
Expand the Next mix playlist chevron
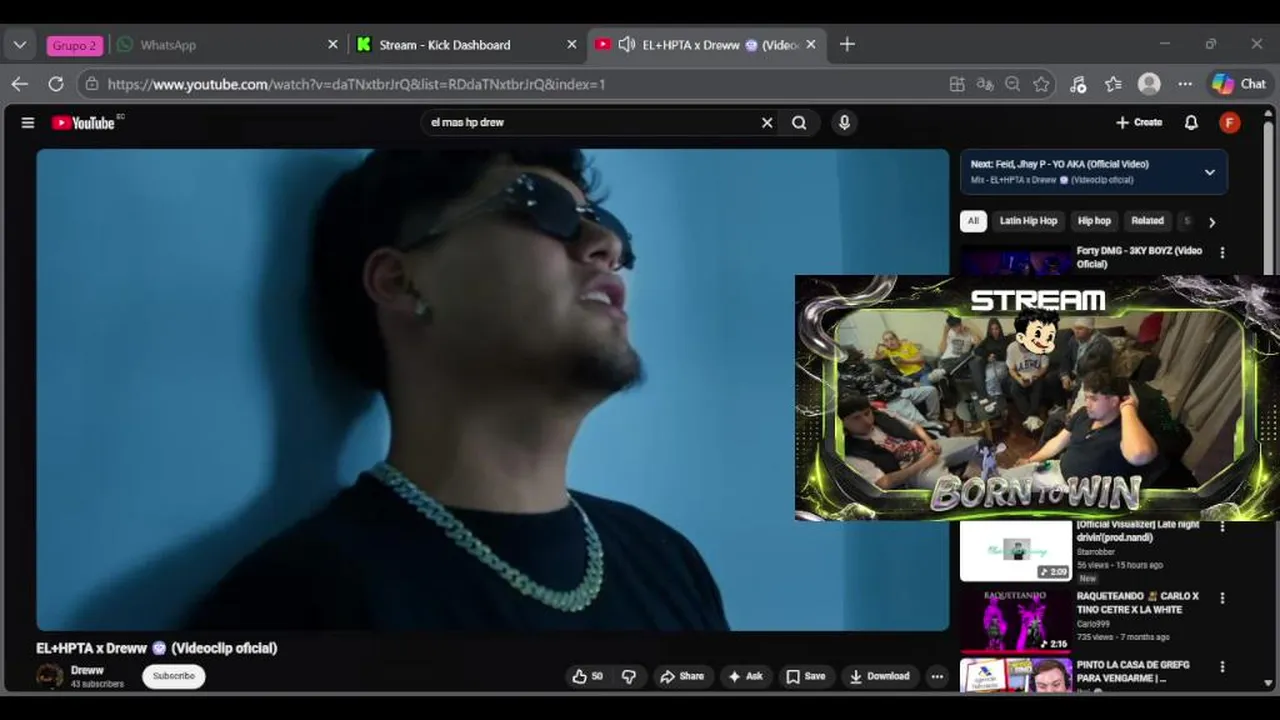[1210, 172]
